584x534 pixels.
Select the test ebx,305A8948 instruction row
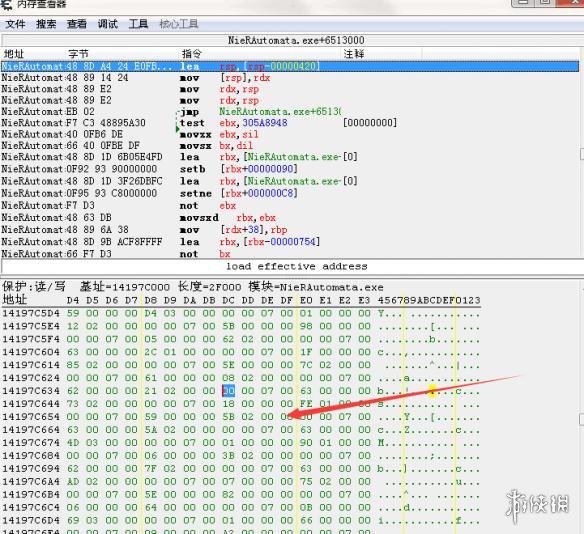point(290,123)
